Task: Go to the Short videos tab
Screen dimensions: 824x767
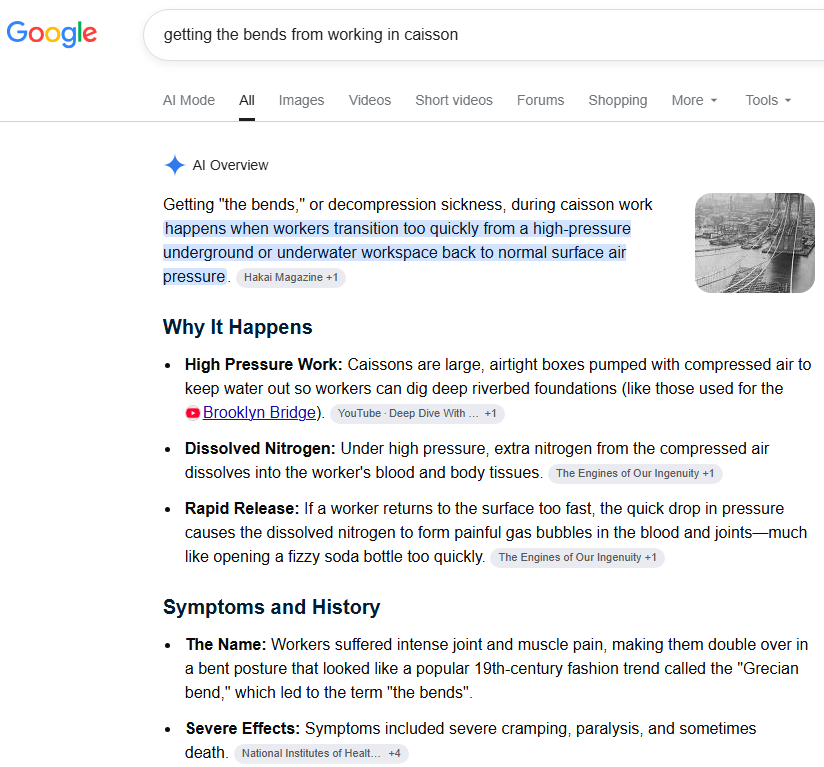Action: click(454, 100)
